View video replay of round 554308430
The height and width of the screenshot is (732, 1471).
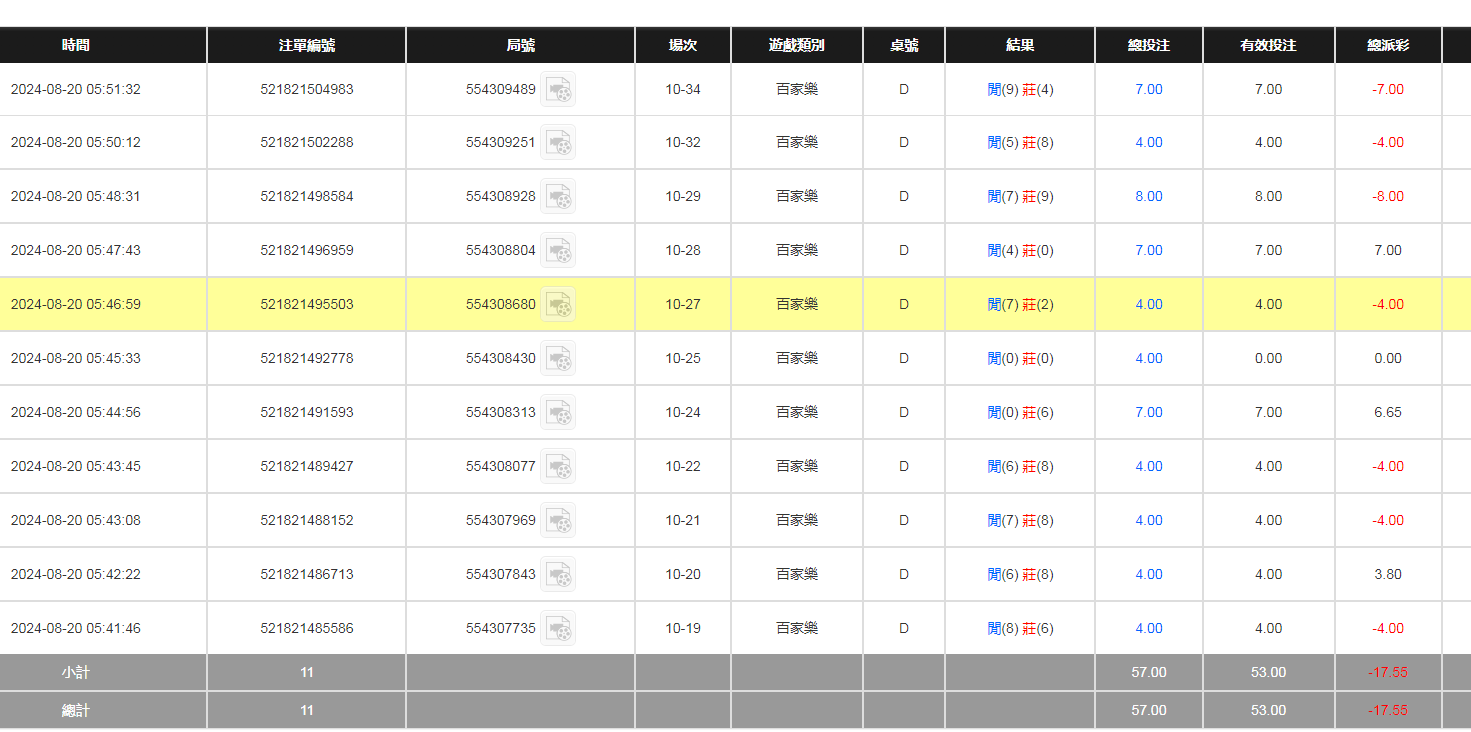click(558, 359)
